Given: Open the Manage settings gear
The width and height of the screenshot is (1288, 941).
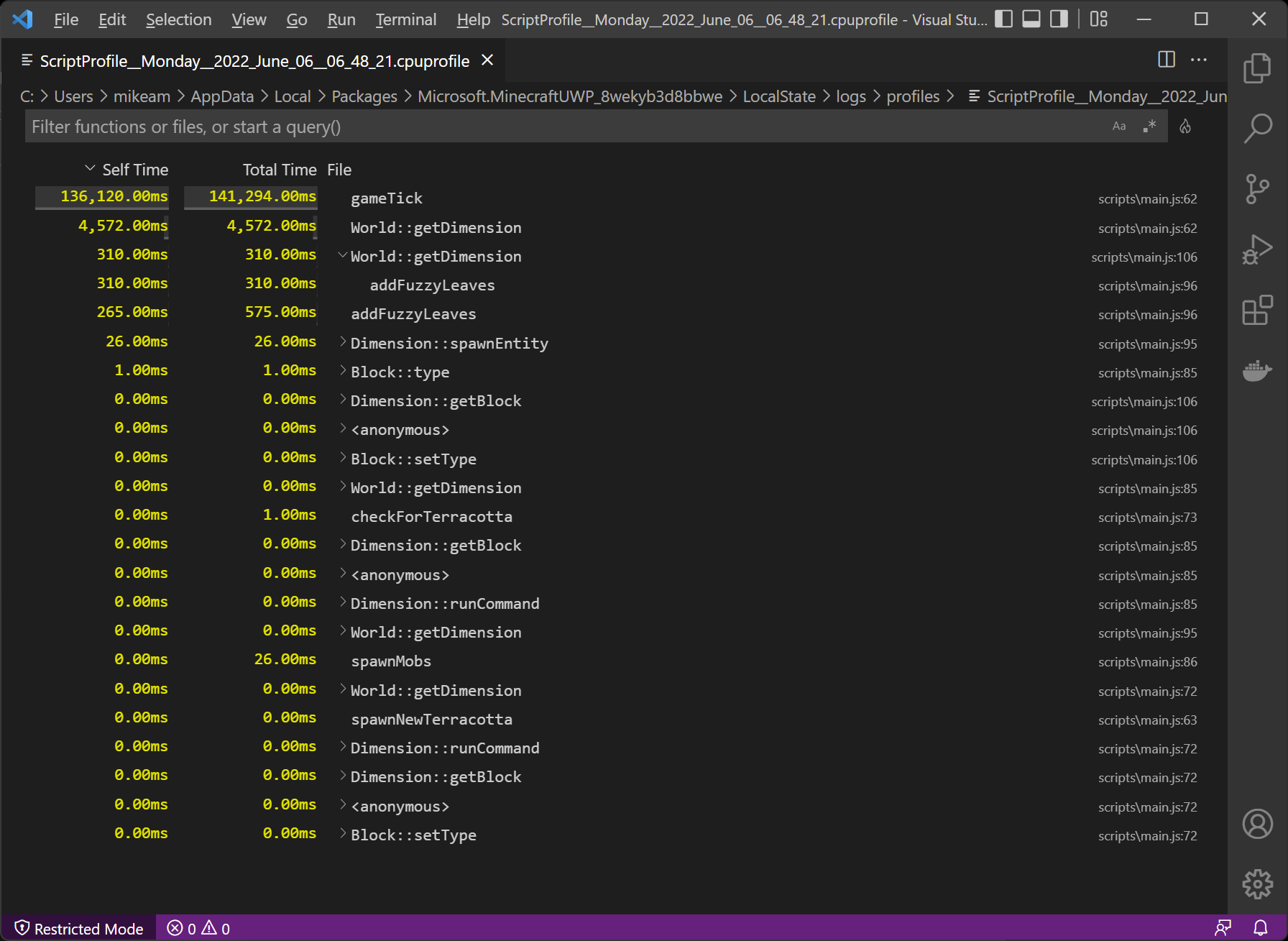Looking at the screenshot, I should coord(1257,884).
